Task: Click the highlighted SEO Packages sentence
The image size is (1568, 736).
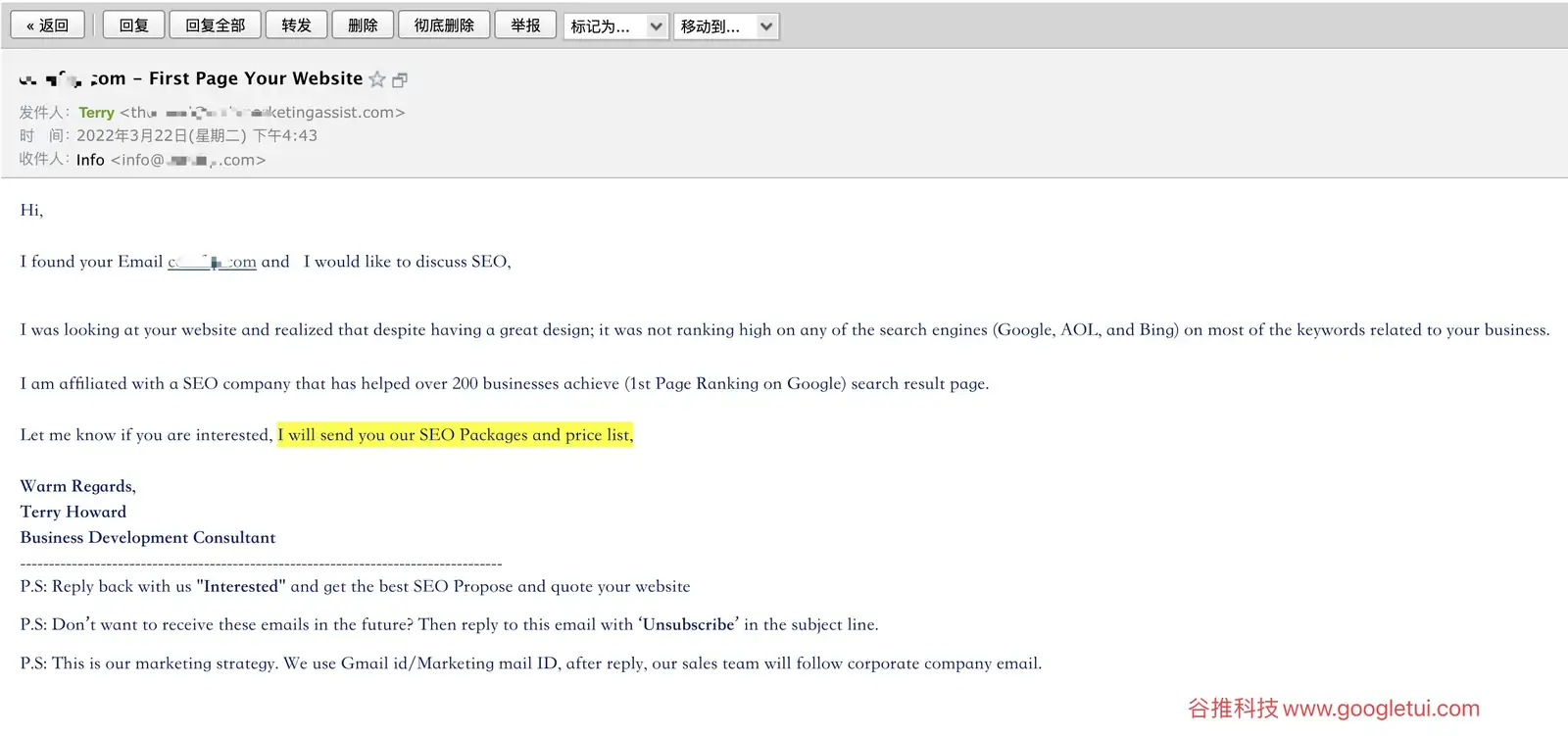Action: tap(455, 434)
